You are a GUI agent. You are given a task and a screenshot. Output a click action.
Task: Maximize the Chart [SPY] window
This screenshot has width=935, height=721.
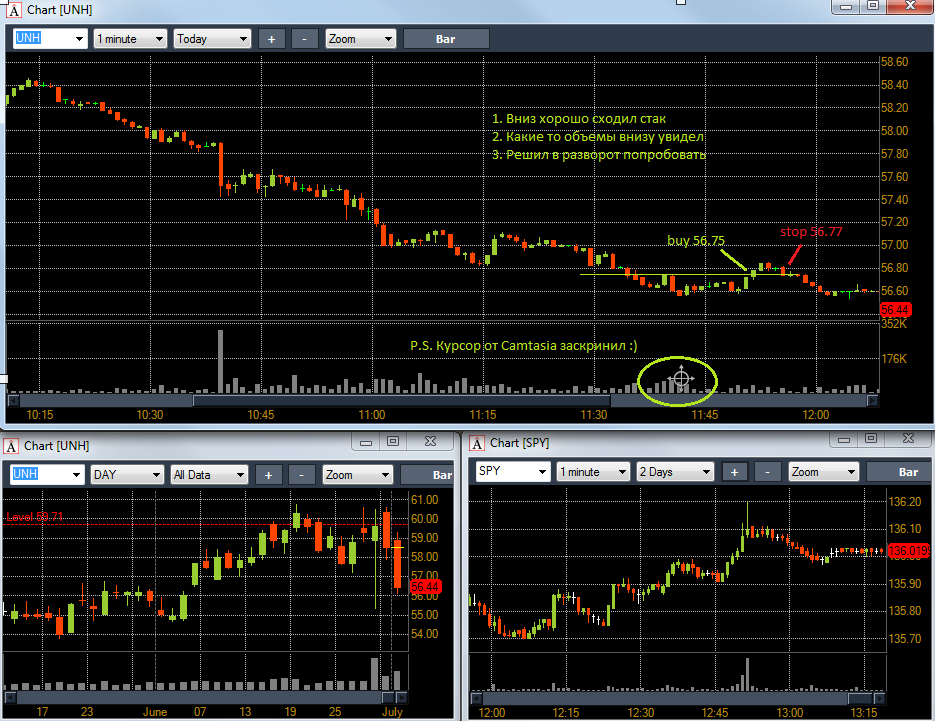[871, 440]
